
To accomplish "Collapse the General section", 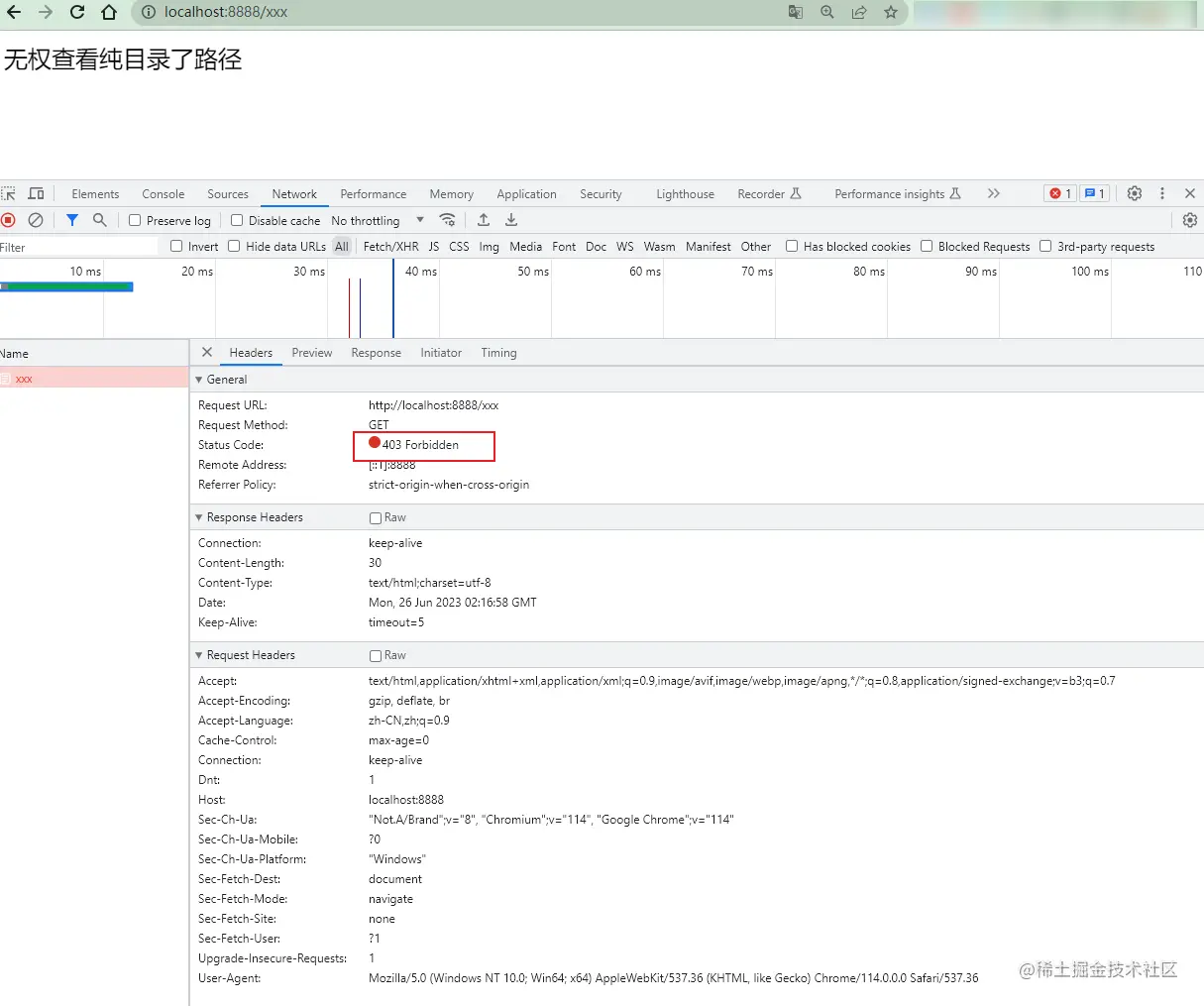I will [x=199, y=380].
